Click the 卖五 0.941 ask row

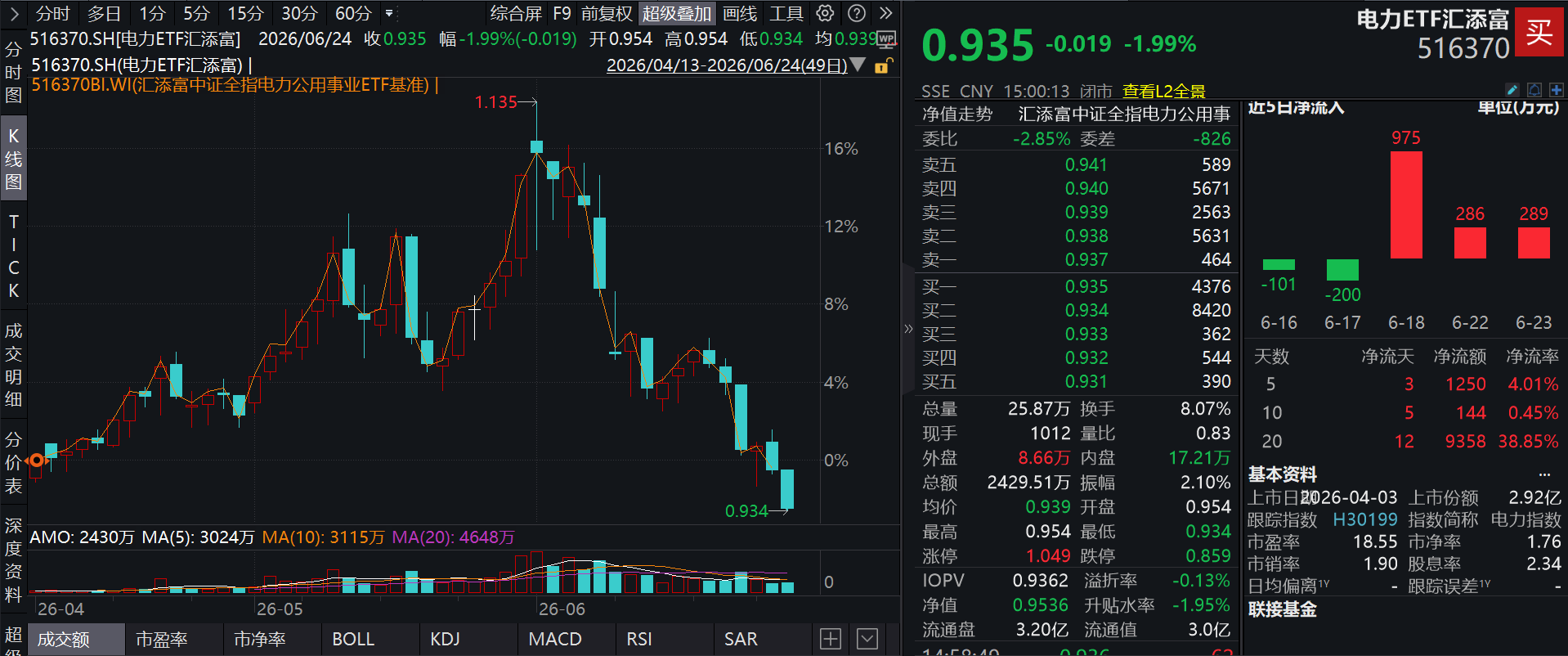(1076, 164)
